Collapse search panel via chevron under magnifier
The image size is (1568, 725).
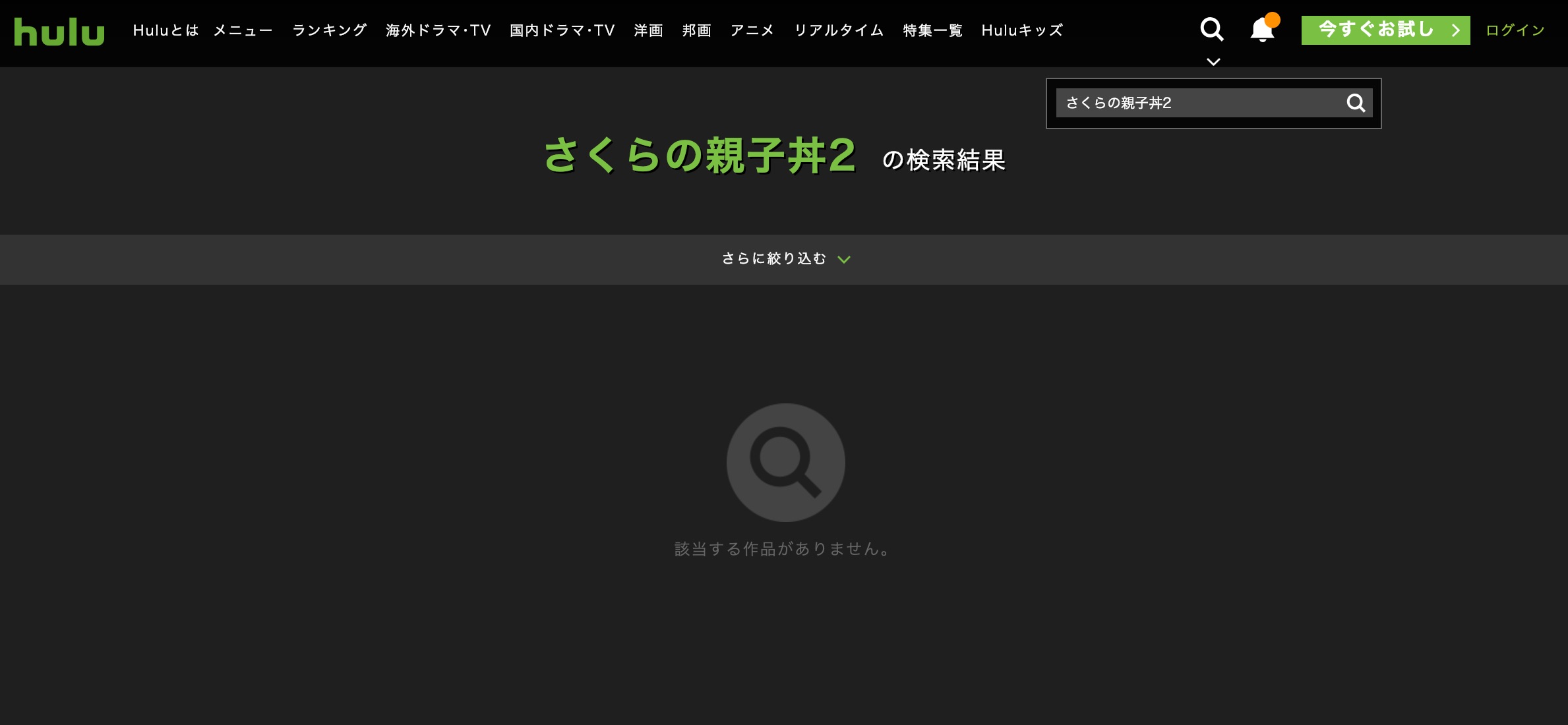pos(1213,62)
